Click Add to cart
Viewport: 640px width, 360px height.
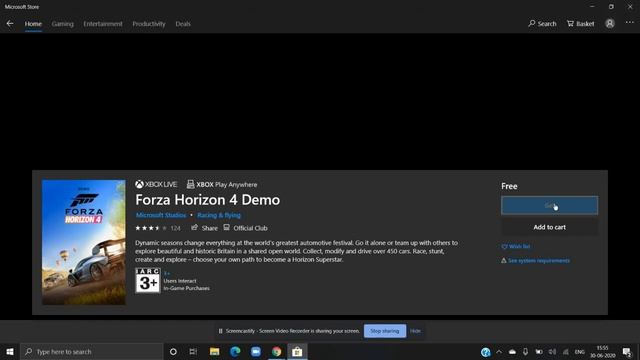point(549,227)
